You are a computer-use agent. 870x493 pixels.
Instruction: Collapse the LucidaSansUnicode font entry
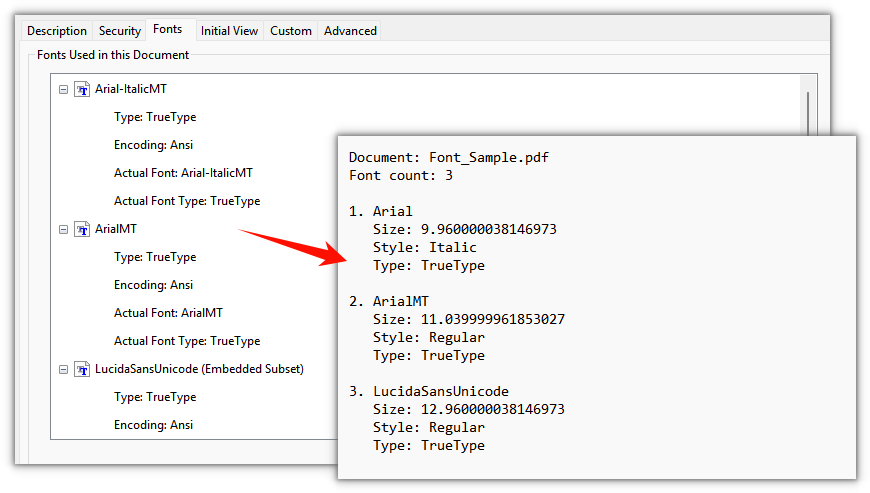pos(64,369)
